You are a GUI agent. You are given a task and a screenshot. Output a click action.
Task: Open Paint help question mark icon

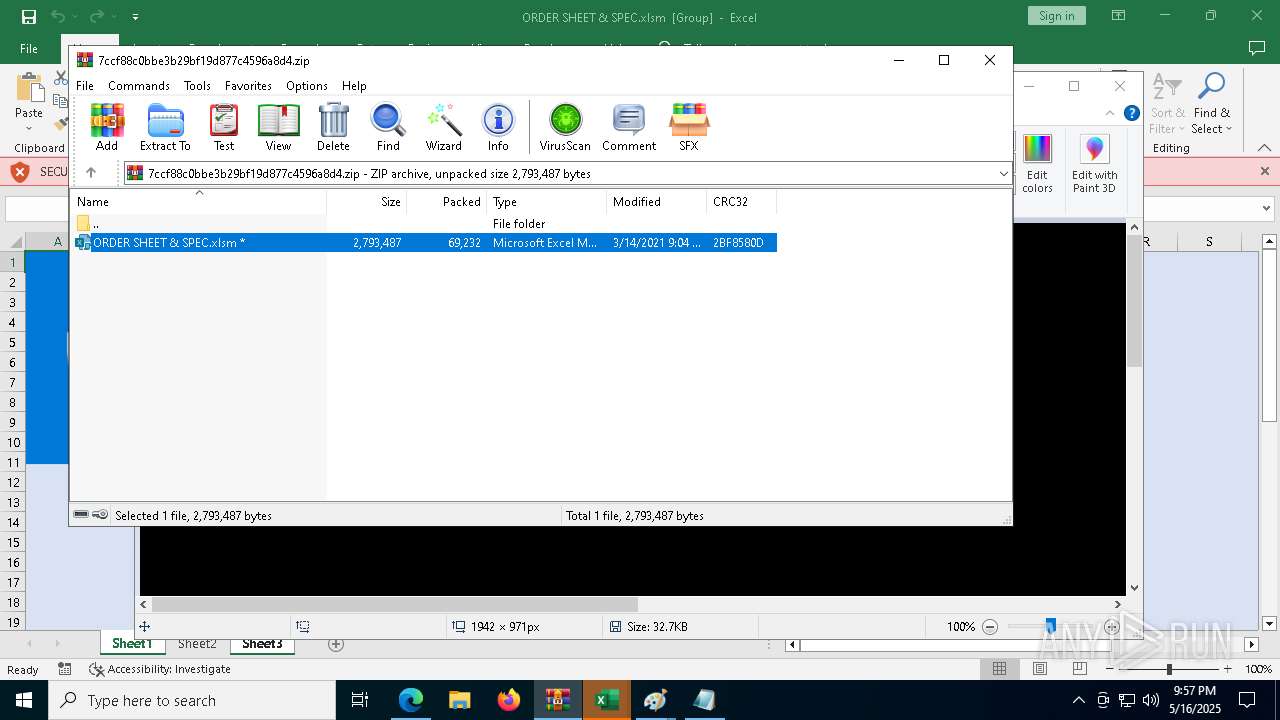[1132, 113]
